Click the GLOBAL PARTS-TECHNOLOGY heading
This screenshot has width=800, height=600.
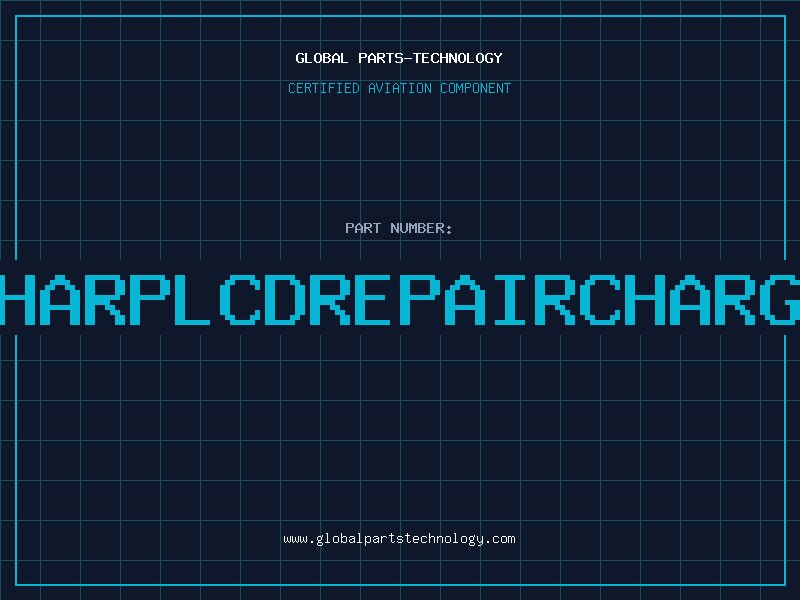tap(399, 58)
